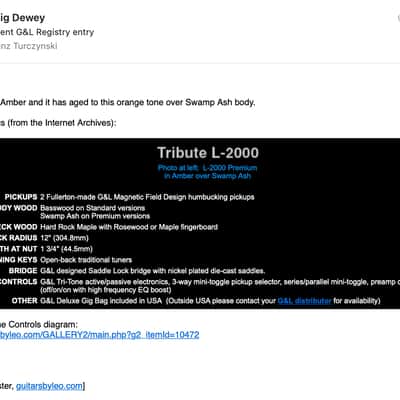Click the Saddle Lock bridge description
The height and width of the screenshot is (400, 400).
pyautogui.click(x=153, y=271)
